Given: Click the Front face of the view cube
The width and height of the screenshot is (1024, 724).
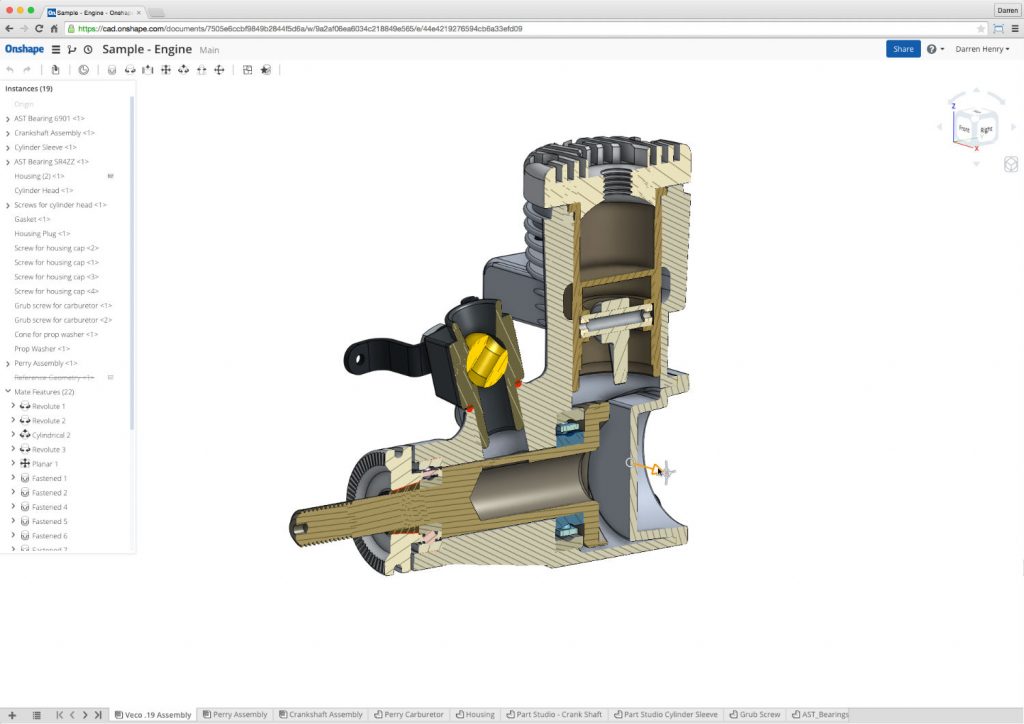Looking at the screenshot, I should (x=966, y=127).
